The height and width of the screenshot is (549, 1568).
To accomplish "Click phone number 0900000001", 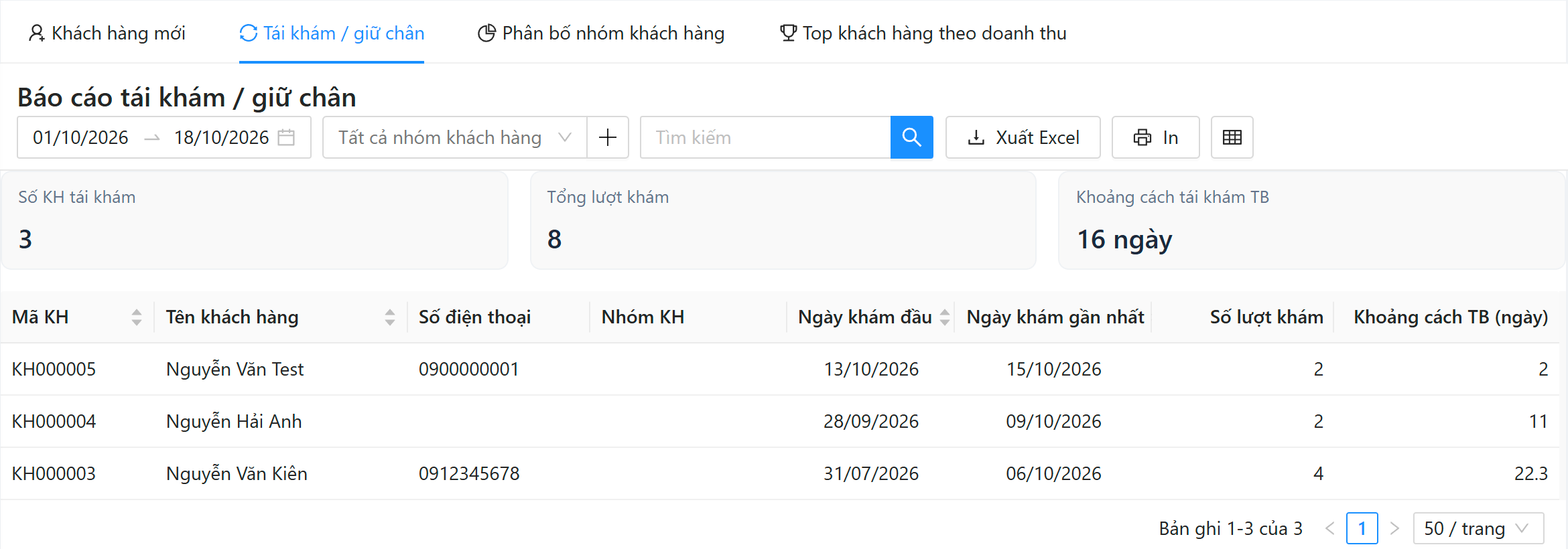I will pyautogui.click(x=469, y=369).
